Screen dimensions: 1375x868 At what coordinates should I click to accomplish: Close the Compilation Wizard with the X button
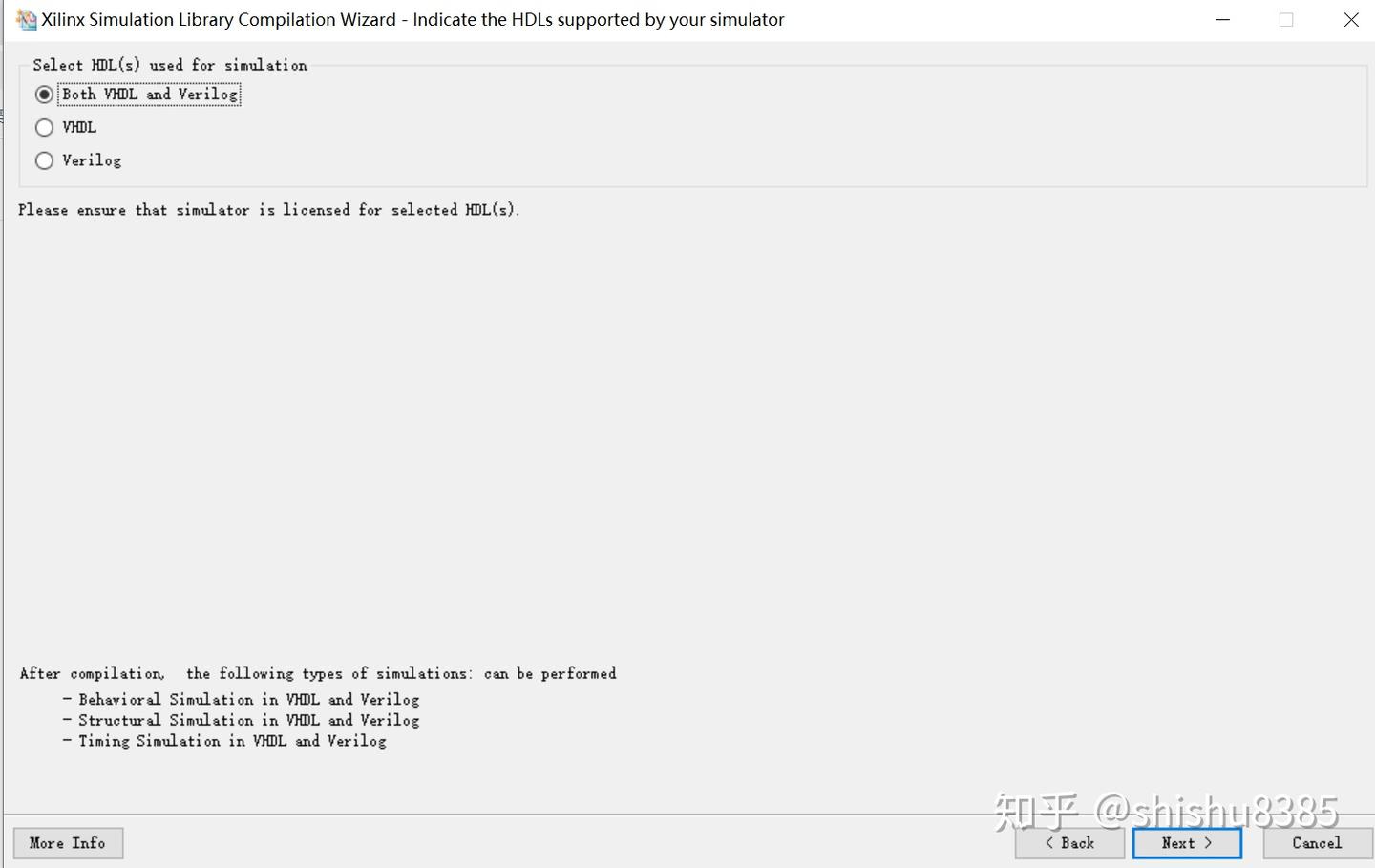[1350, 20]
